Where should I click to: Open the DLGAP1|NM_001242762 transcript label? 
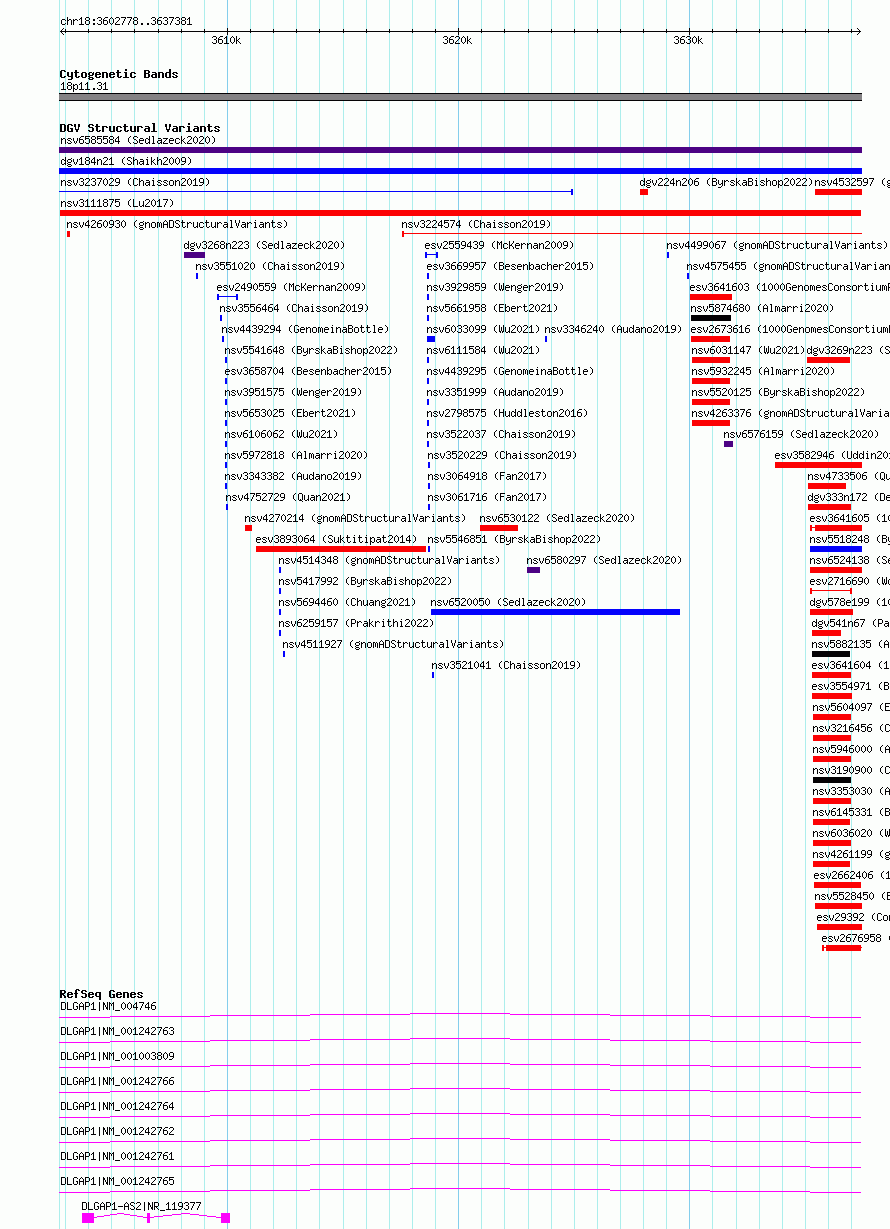117,1131
